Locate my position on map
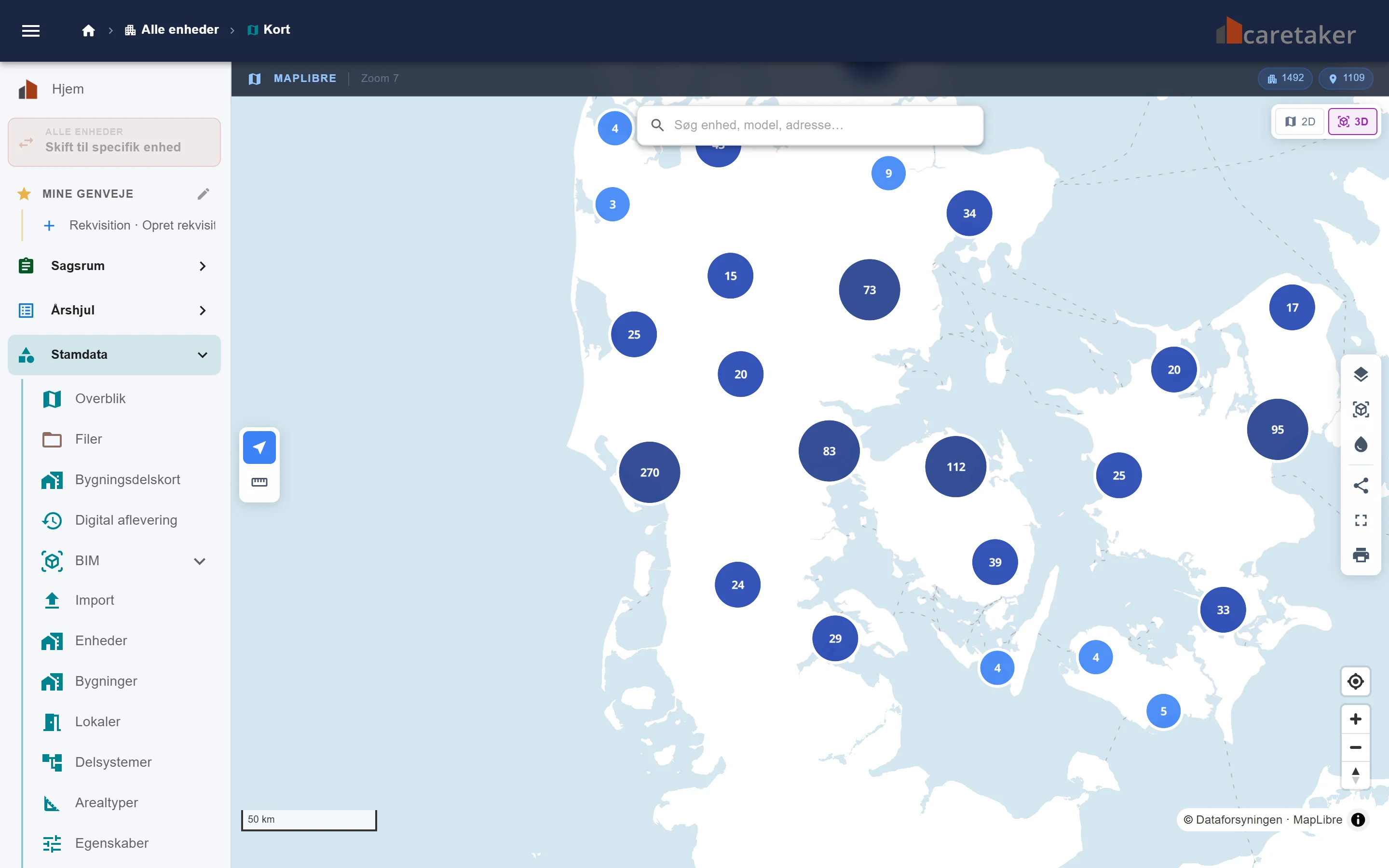The height and width of the screenshot is (868, 1389). [x=1355, y=681]
